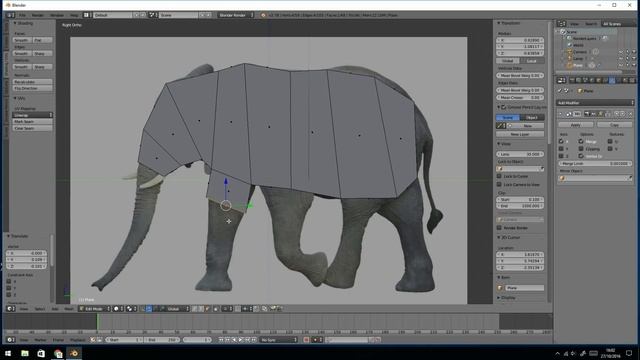Click the timeline editor type icon
640x360 pixels.
point(10,340)
